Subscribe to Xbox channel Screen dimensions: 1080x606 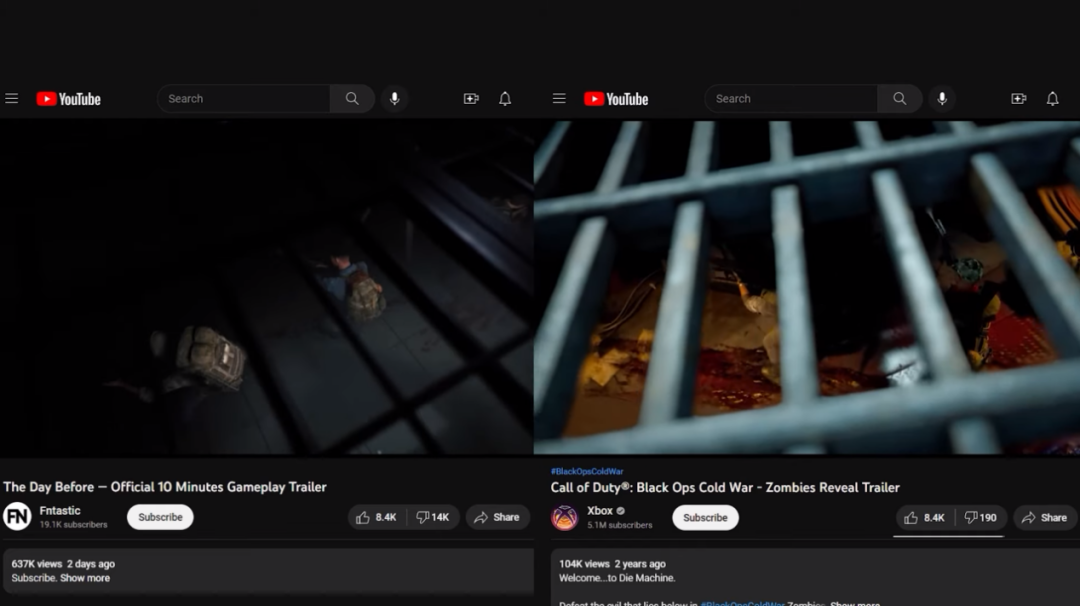point(705,518)
